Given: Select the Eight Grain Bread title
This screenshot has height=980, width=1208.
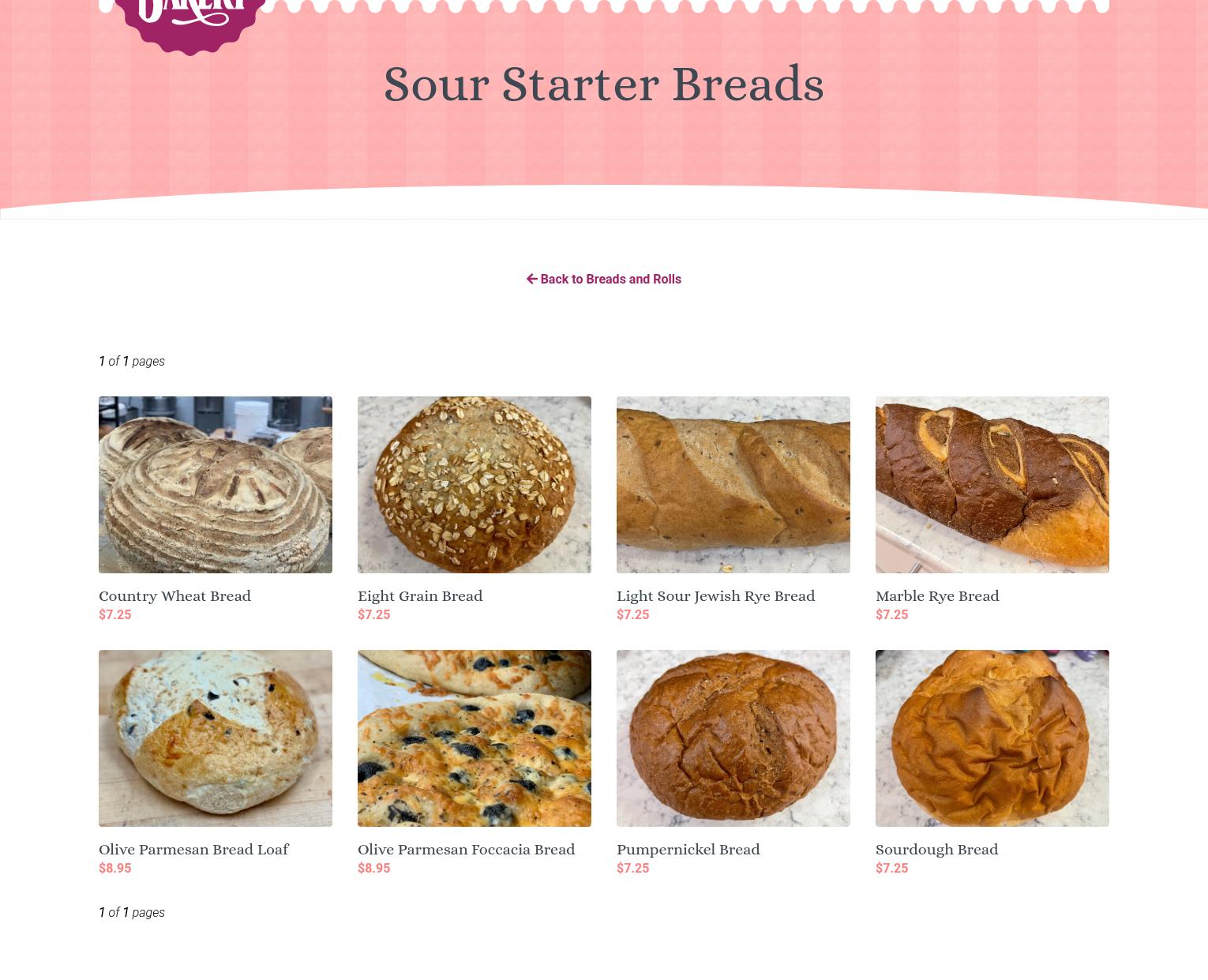Looking at the screenshot, I should click(420, 596).
